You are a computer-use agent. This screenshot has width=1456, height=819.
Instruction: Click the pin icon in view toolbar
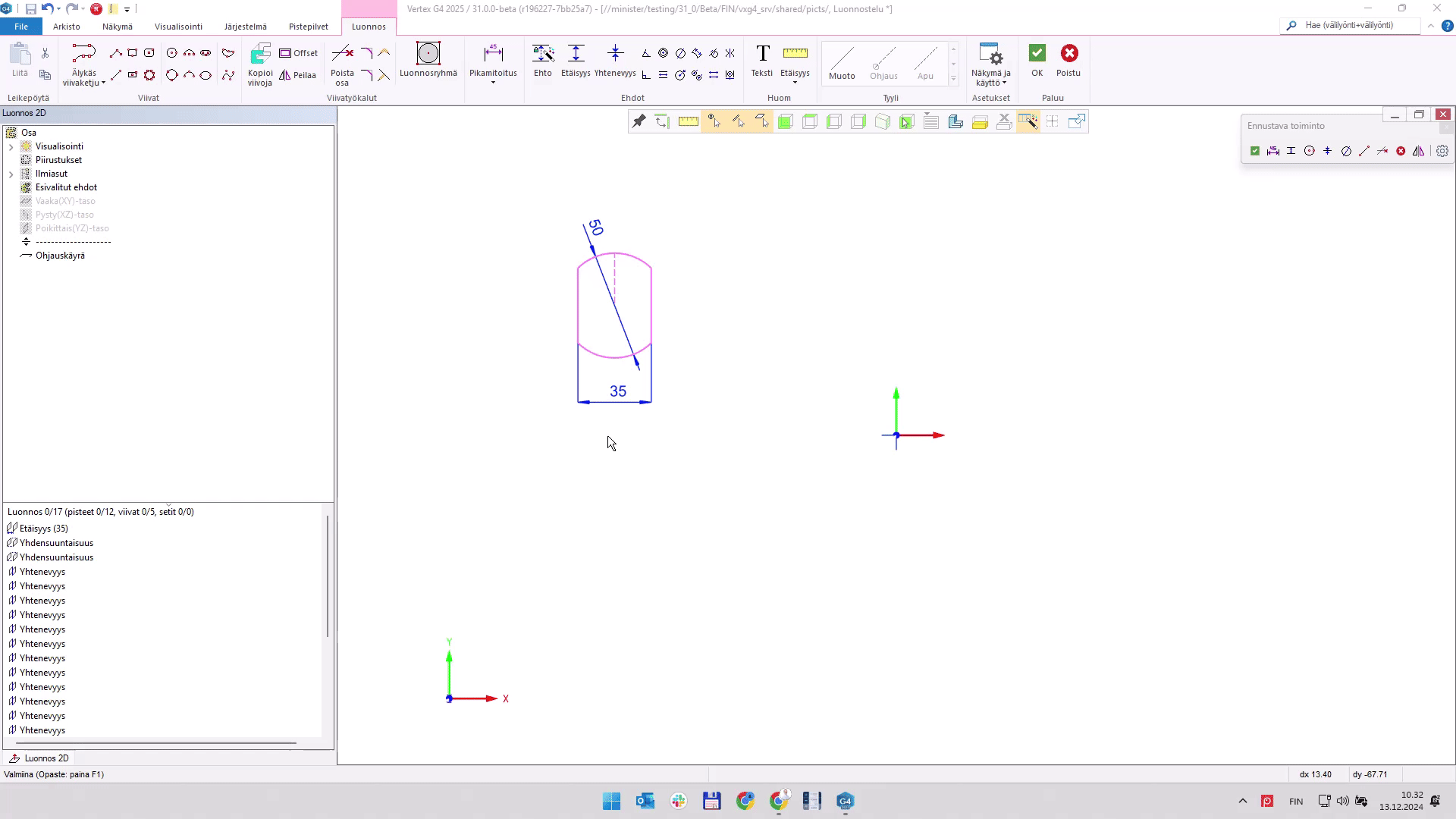[x=639, y=121]
